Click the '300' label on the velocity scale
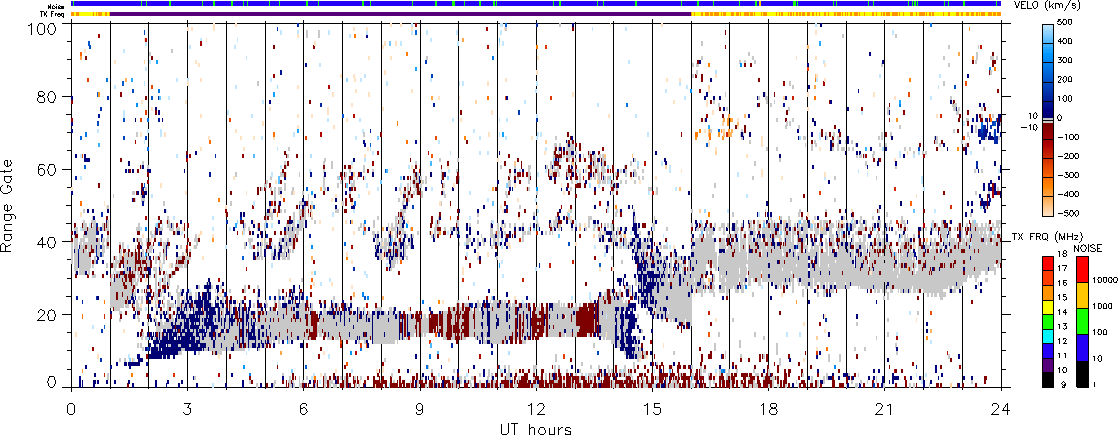This screenshot has height=435, width=1118. coord(1067,61)
